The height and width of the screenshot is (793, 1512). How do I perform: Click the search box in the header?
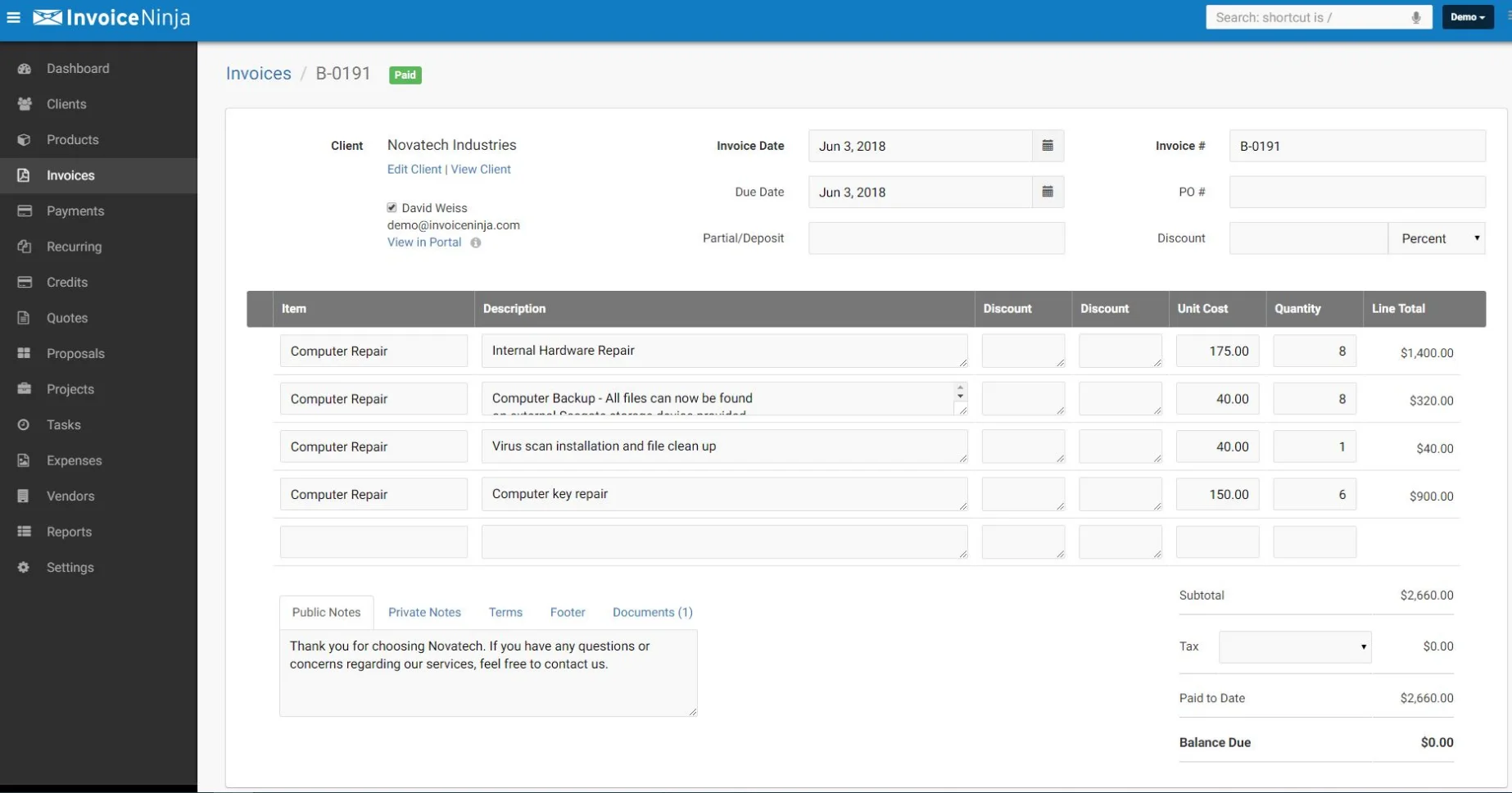[1319, 17]
